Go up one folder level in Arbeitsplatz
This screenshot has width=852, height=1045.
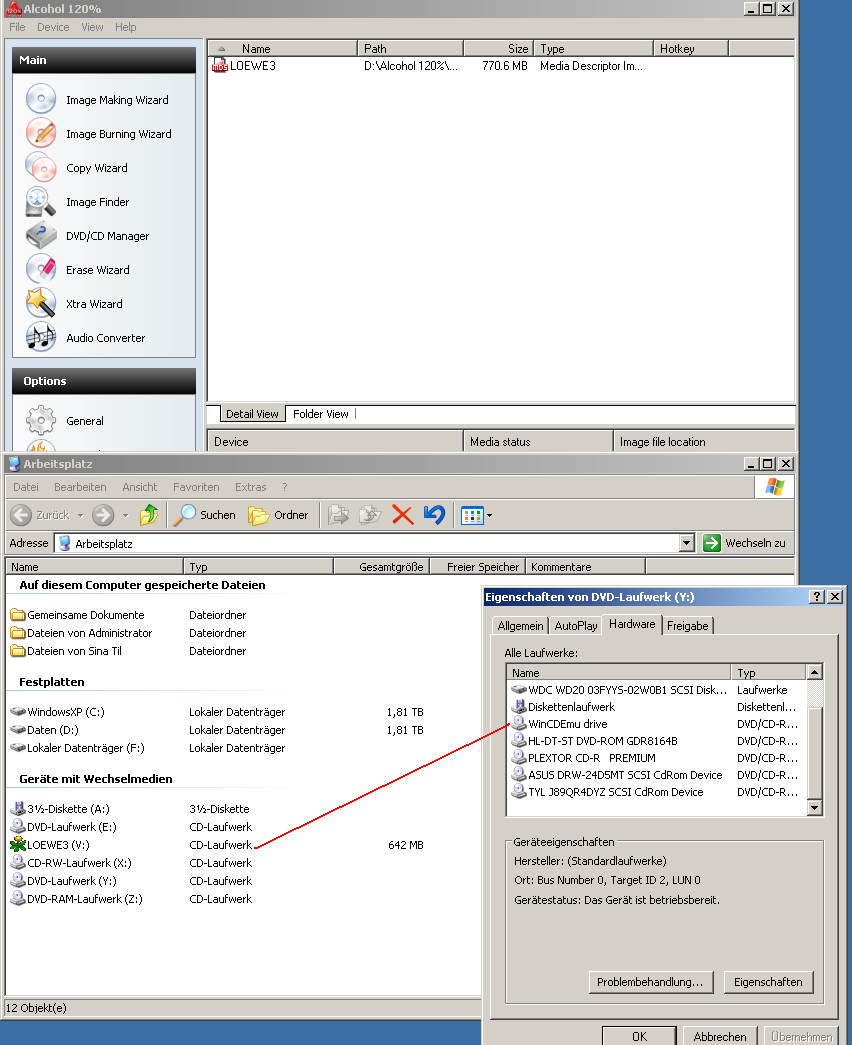coord(149,515)
